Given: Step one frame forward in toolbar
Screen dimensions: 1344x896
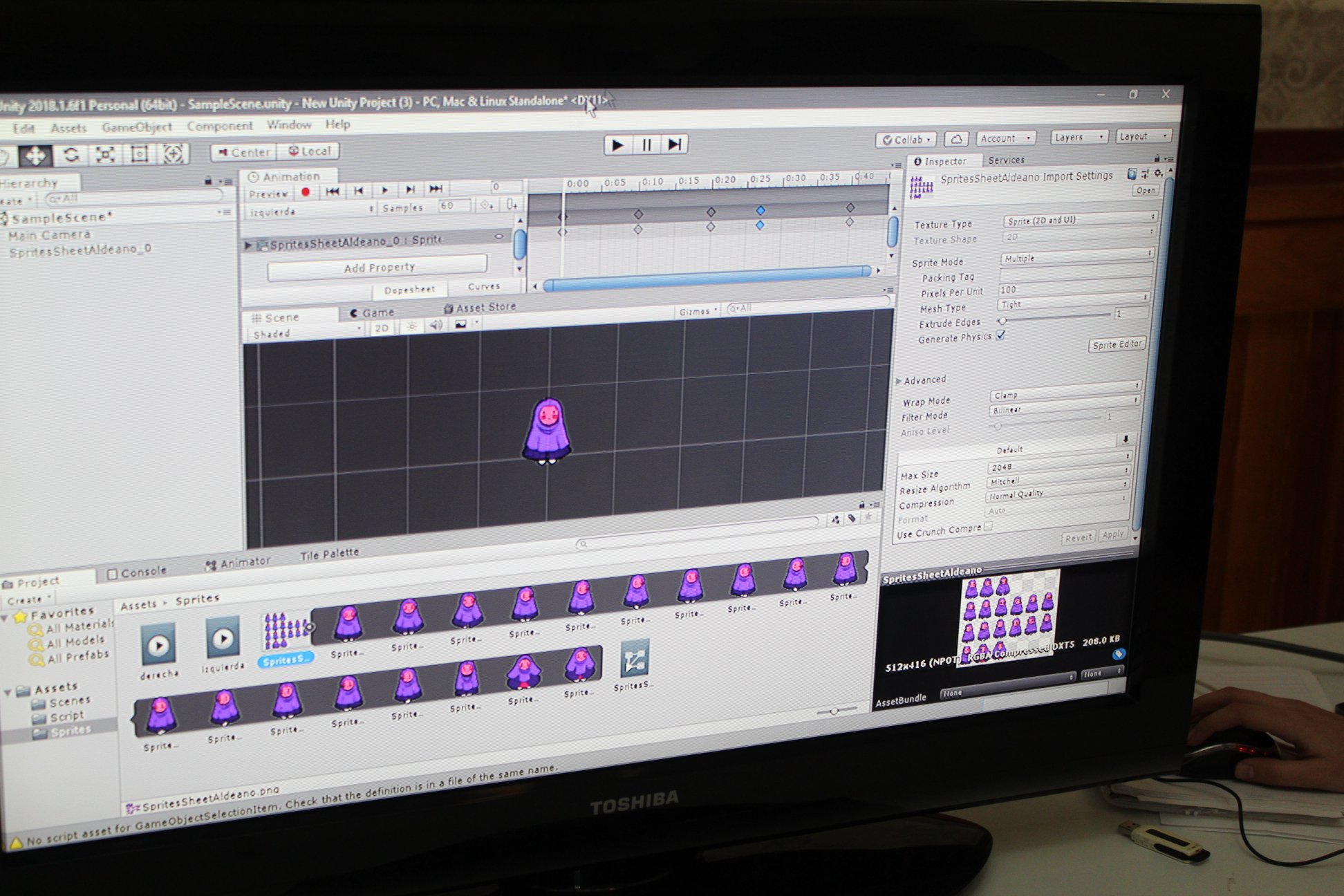Looking at the screenshot, I should [x=674, y=144].
